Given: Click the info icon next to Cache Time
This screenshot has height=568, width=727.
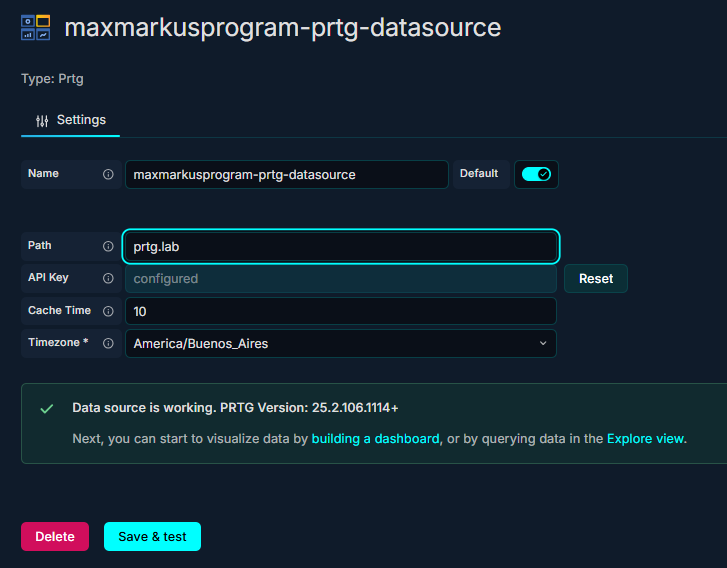Looking at the screenshot, I should pyautogui.click(x=108, y=311).
